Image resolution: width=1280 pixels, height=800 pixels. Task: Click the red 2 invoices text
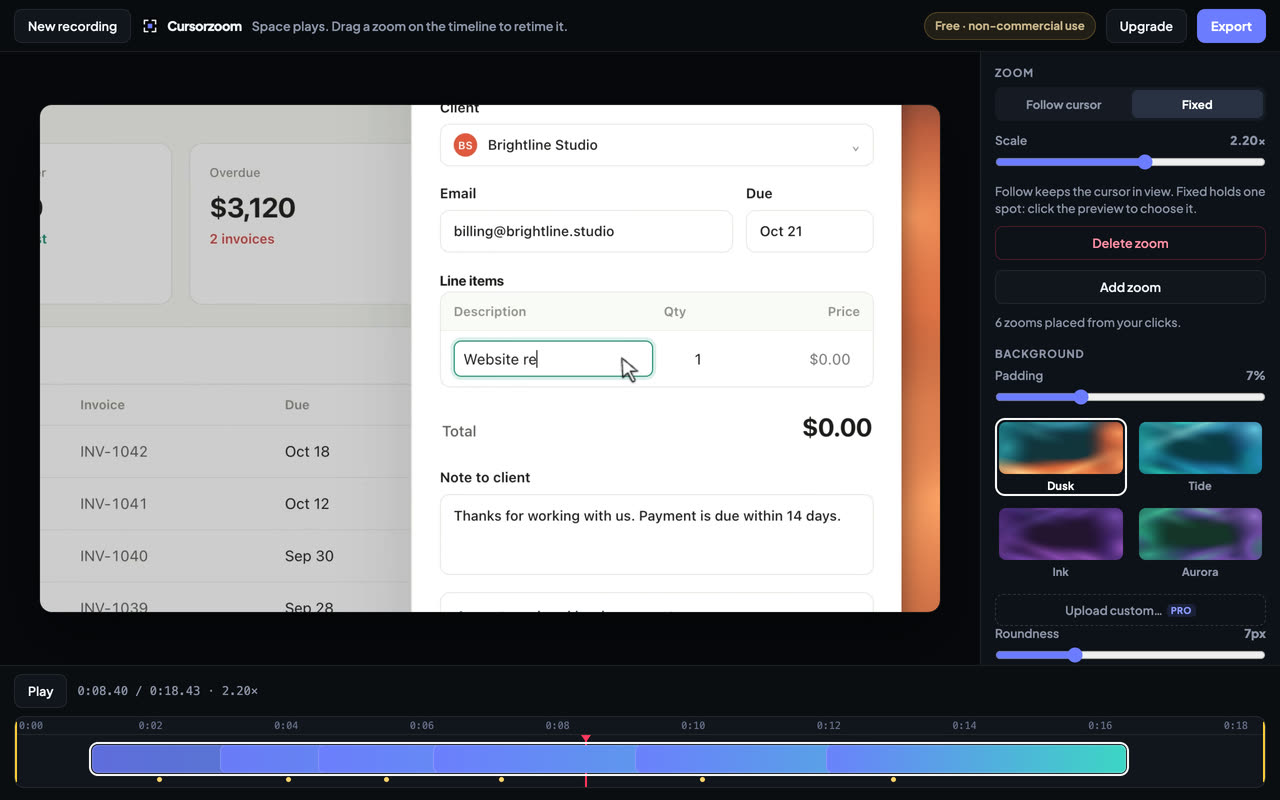[x=242, y=239]
